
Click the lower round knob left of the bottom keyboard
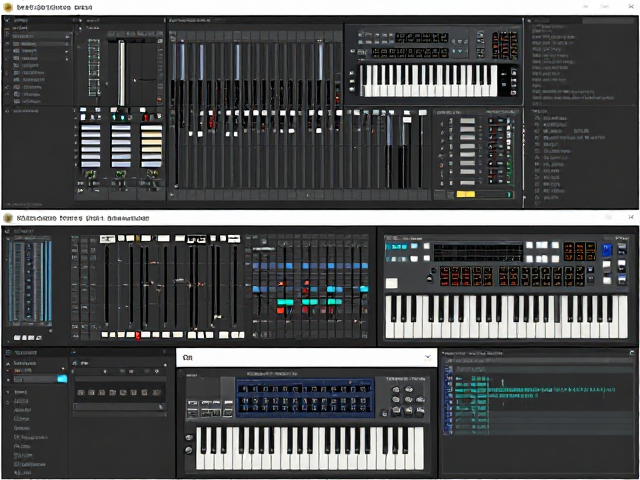pos(189,450)
